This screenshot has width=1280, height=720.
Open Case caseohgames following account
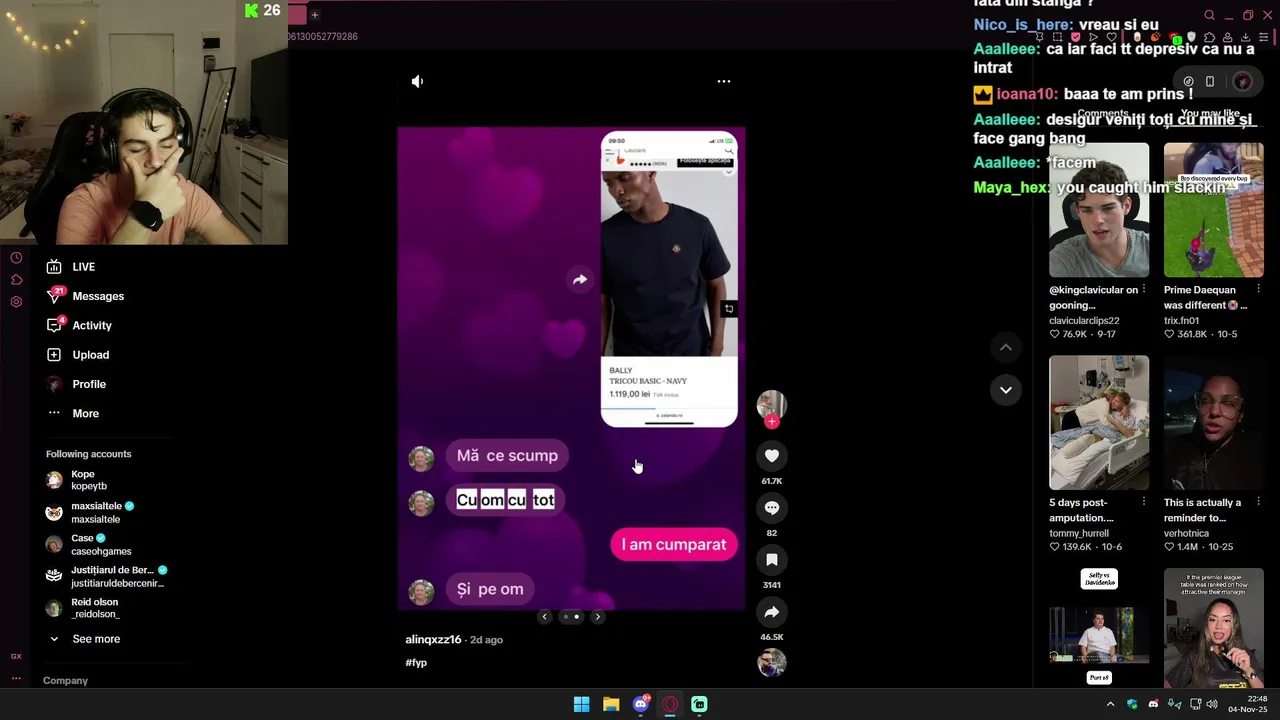(89, 544)
